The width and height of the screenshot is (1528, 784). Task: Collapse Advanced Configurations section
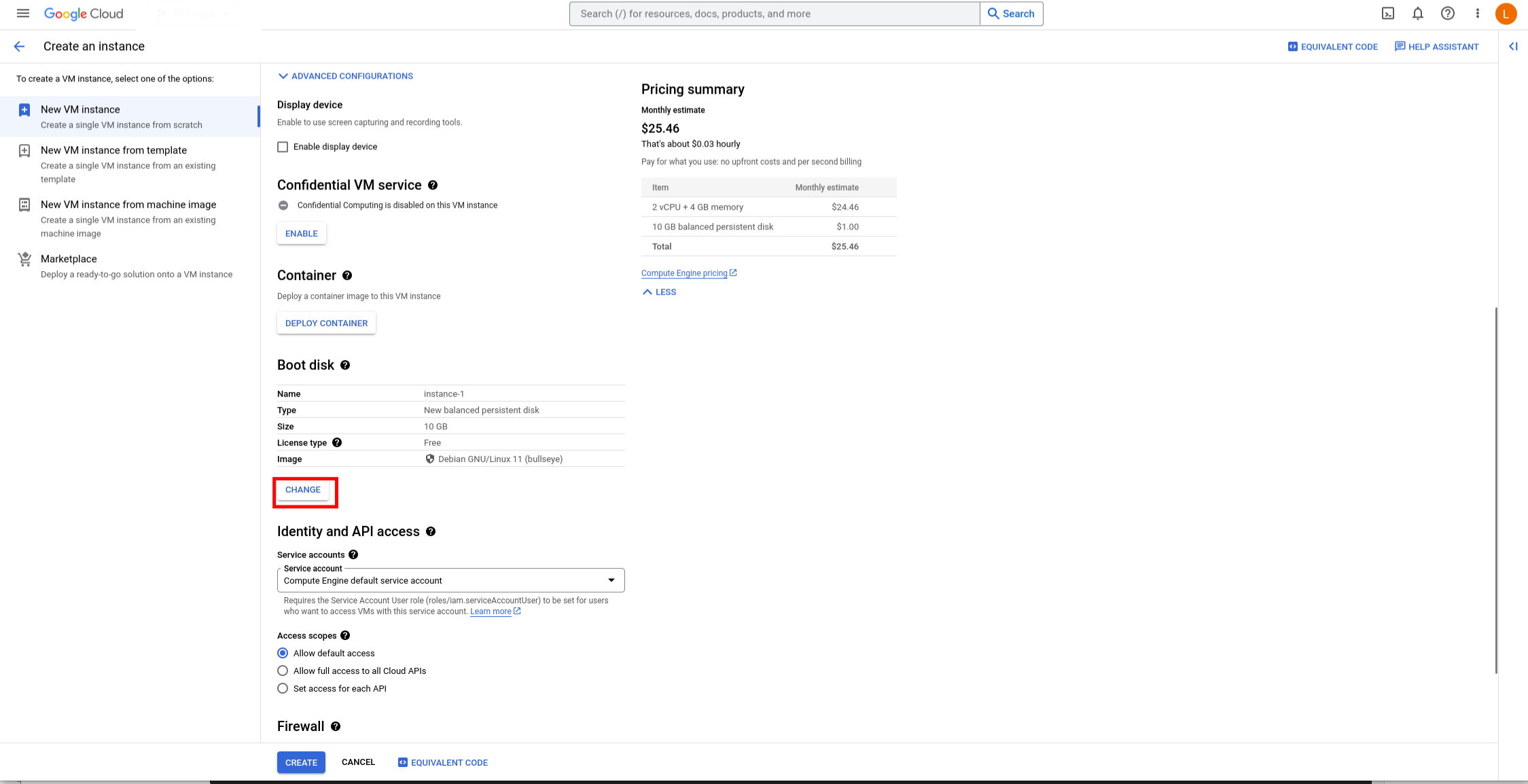click(x=345, y=76)
